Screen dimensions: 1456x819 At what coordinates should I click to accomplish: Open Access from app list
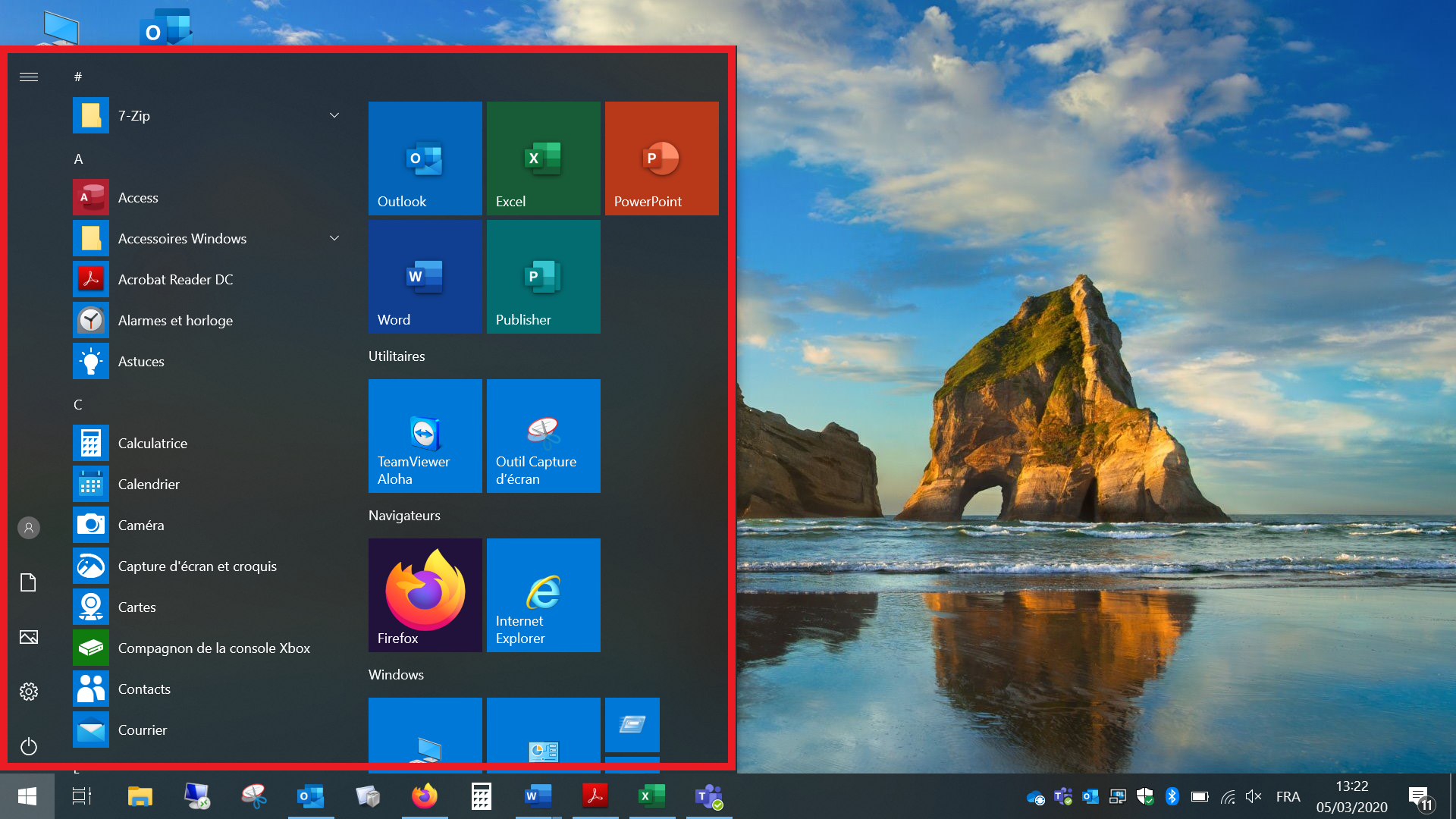[209, 197]
